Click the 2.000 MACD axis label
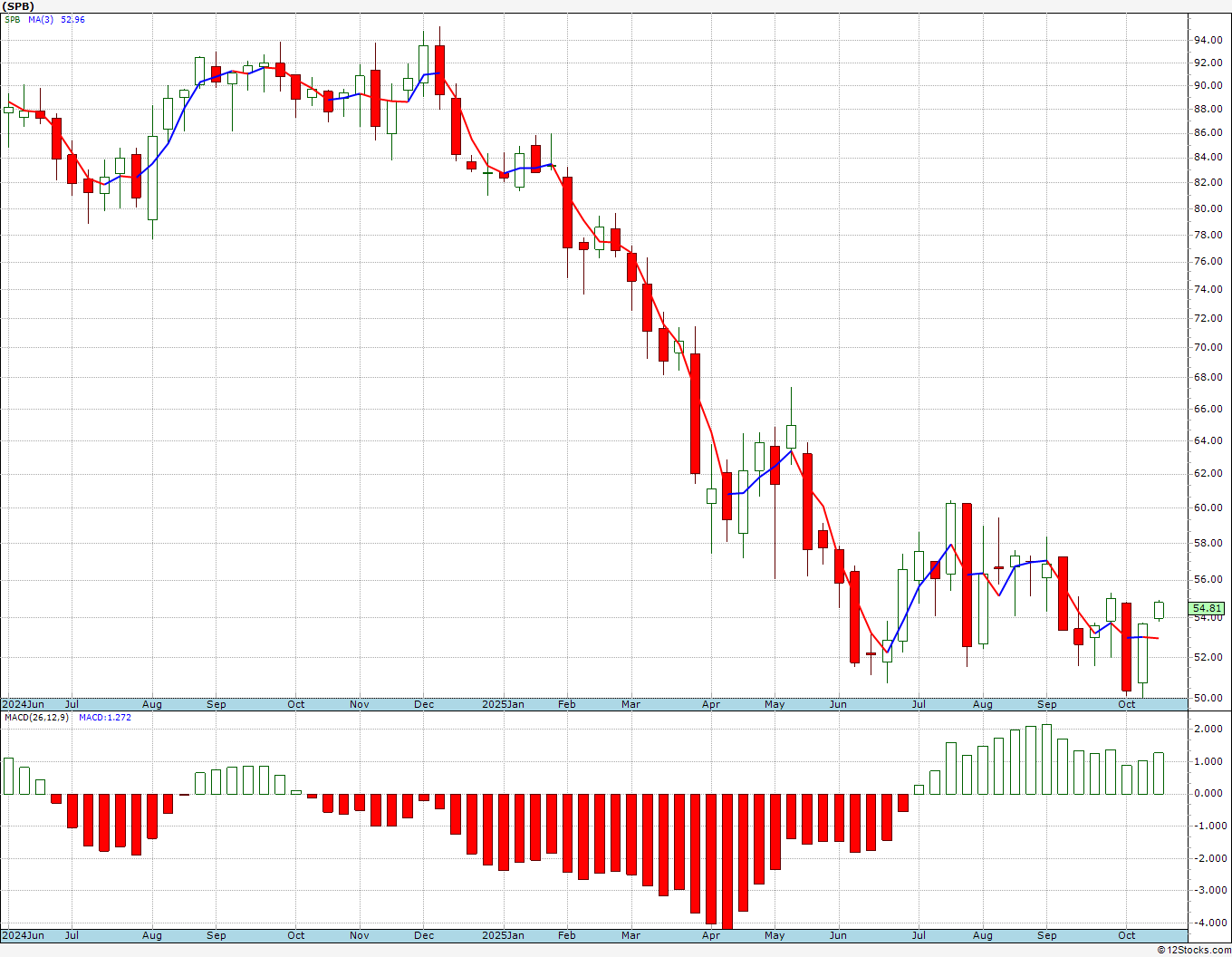The width and height of the screenshot is (1232, 957). coord(1210,730)
